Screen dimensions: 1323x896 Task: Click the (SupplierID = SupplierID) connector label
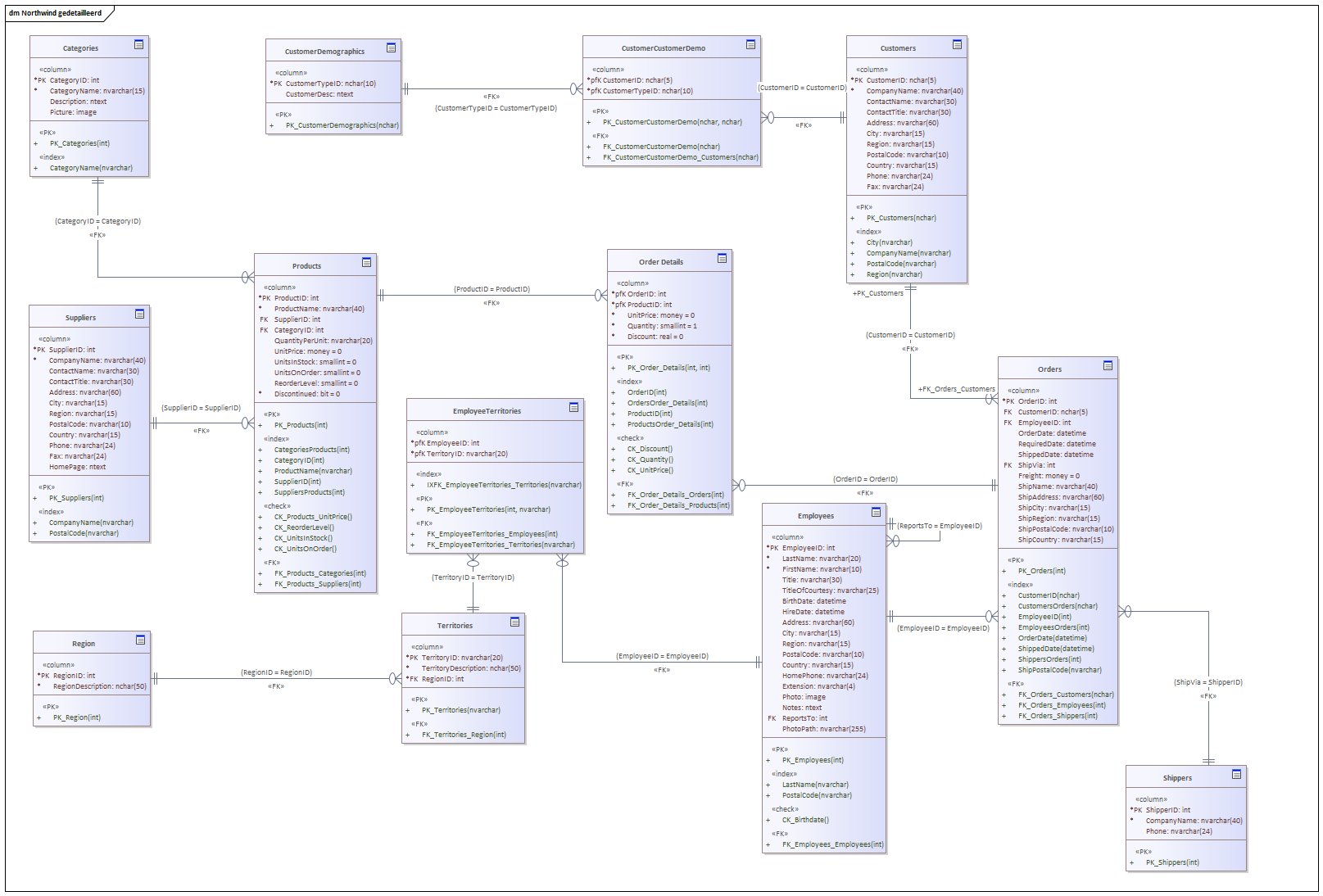point(201,408)
